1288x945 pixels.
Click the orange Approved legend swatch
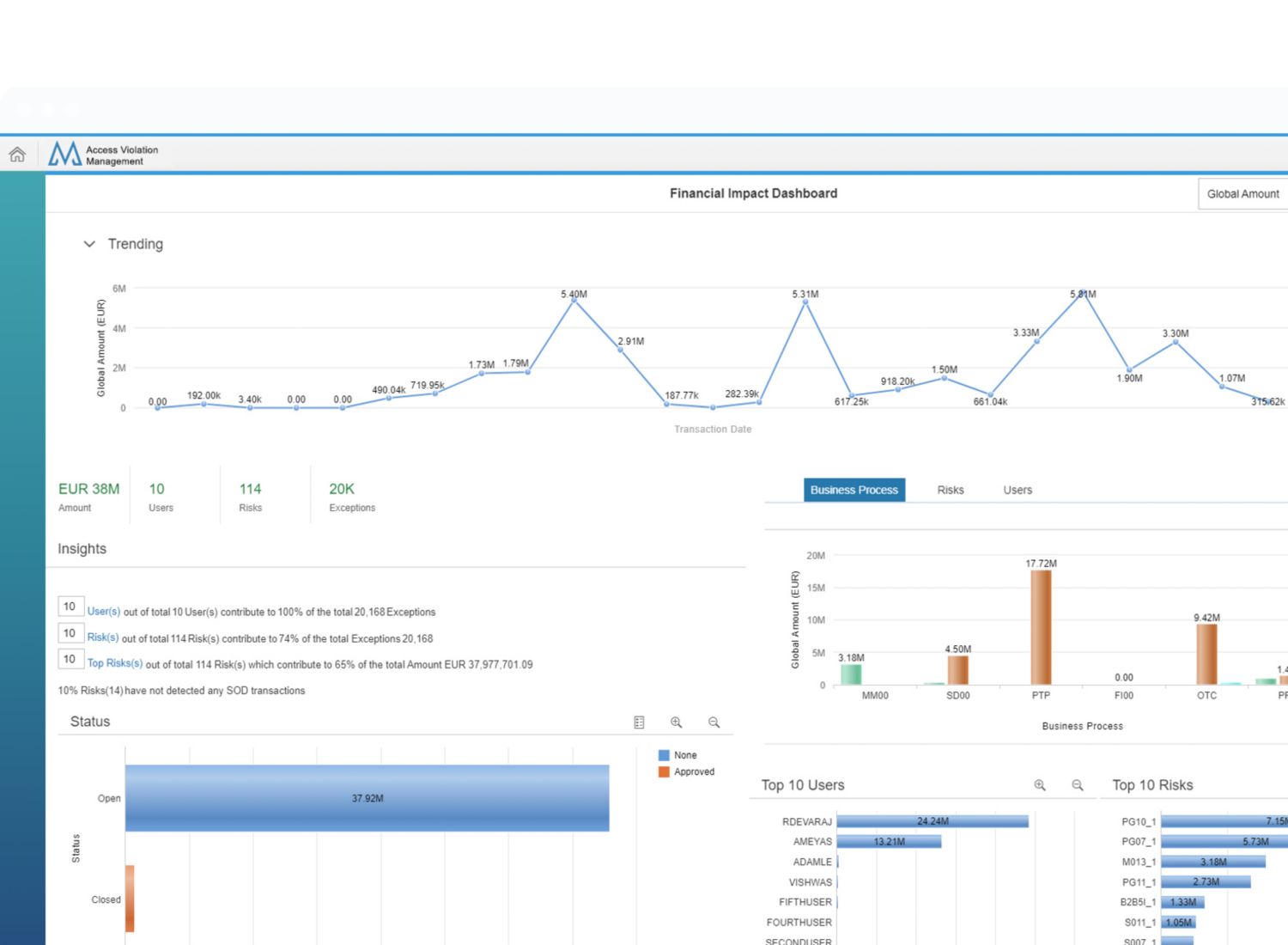pyautogui.click(x=664, y=771)
